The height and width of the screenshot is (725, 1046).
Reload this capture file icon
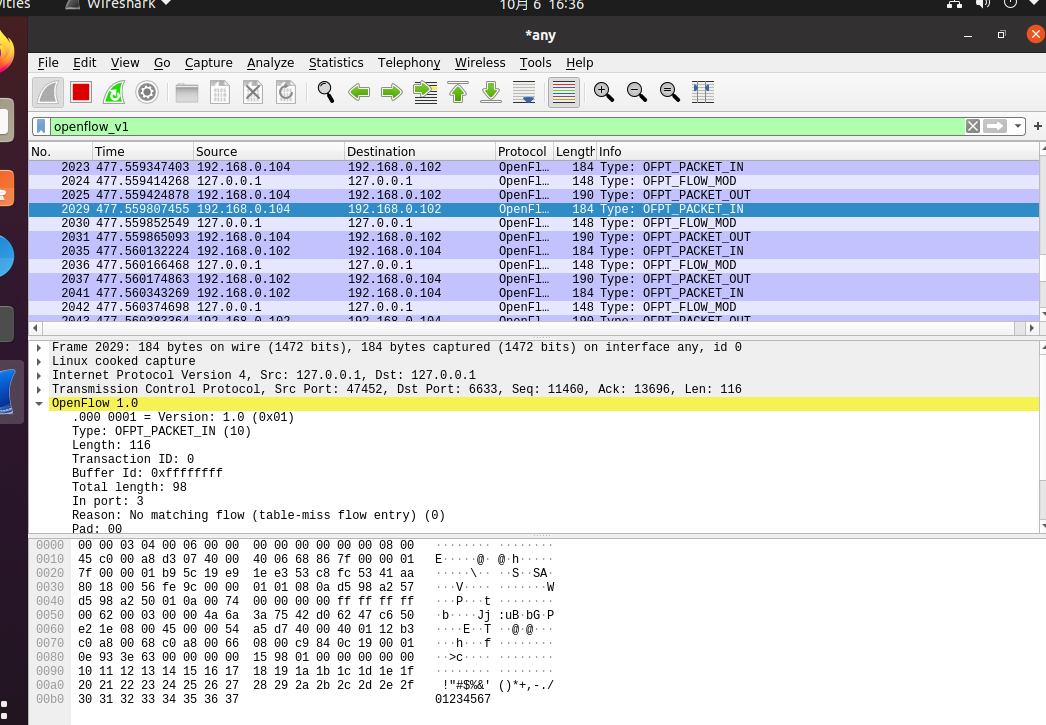pos(286,92)
